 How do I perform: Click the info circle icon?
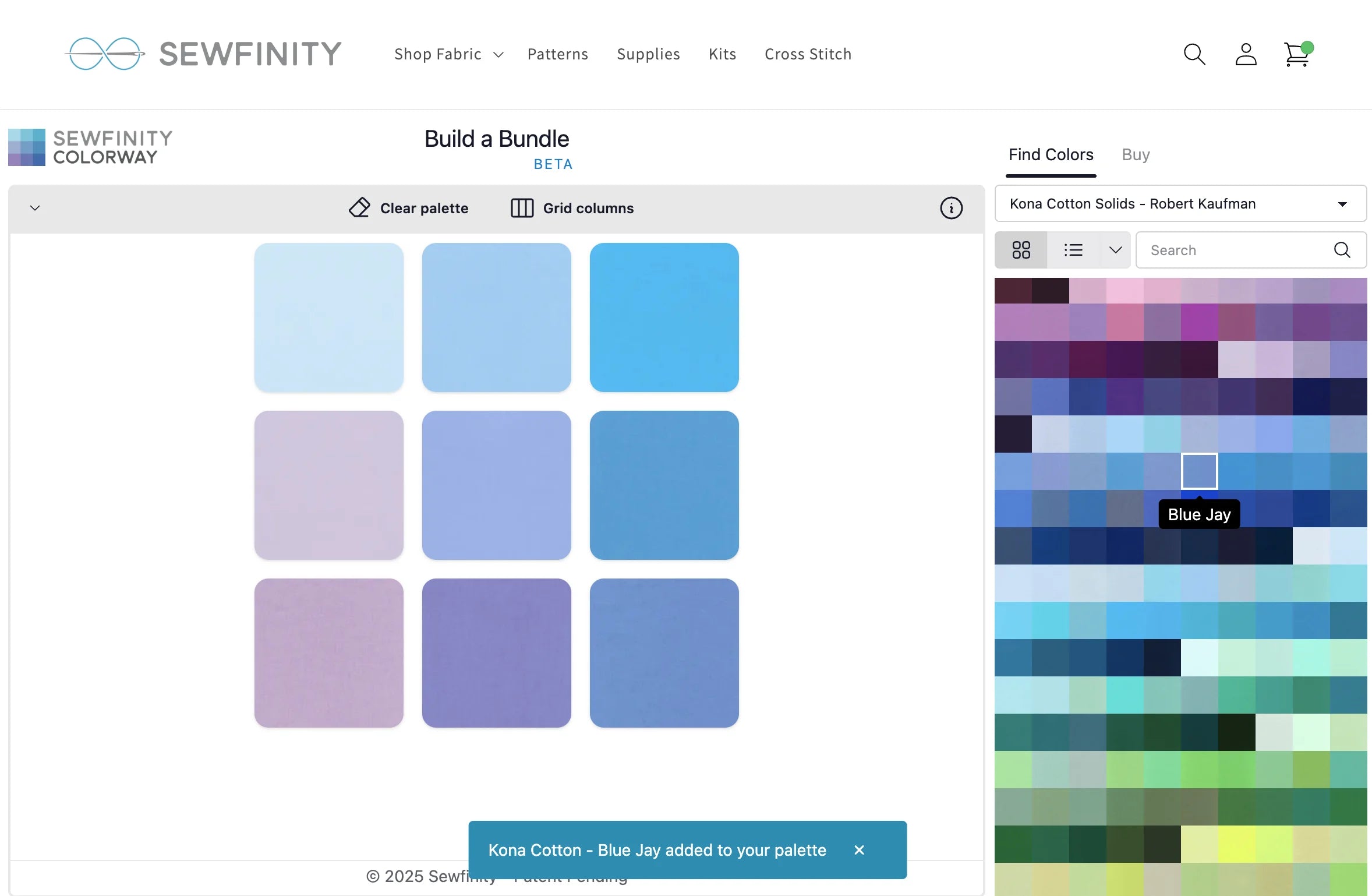[951, 208]
